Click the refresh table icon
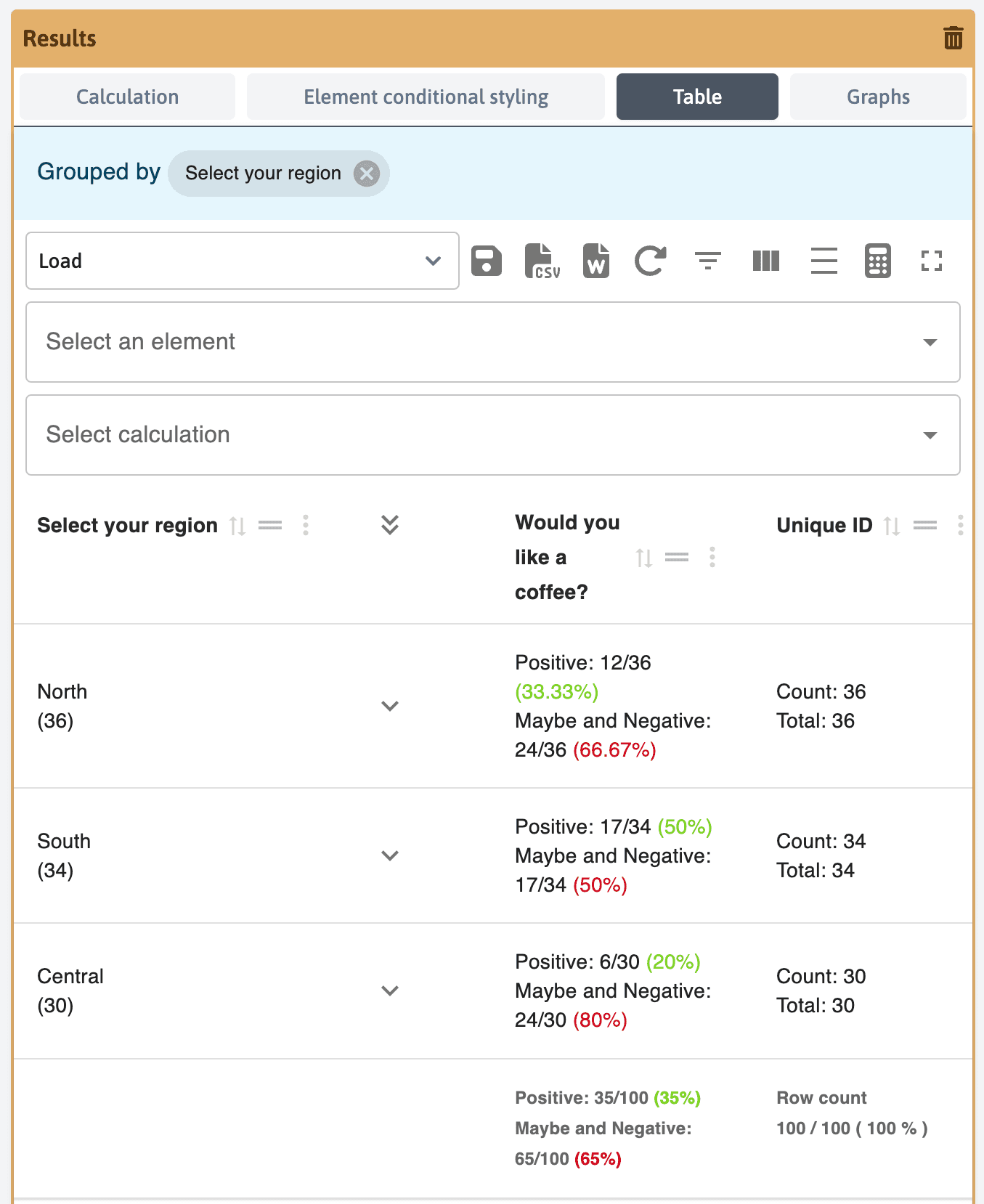The height and width of the screenshot is (1204, 984). point(650,261)
